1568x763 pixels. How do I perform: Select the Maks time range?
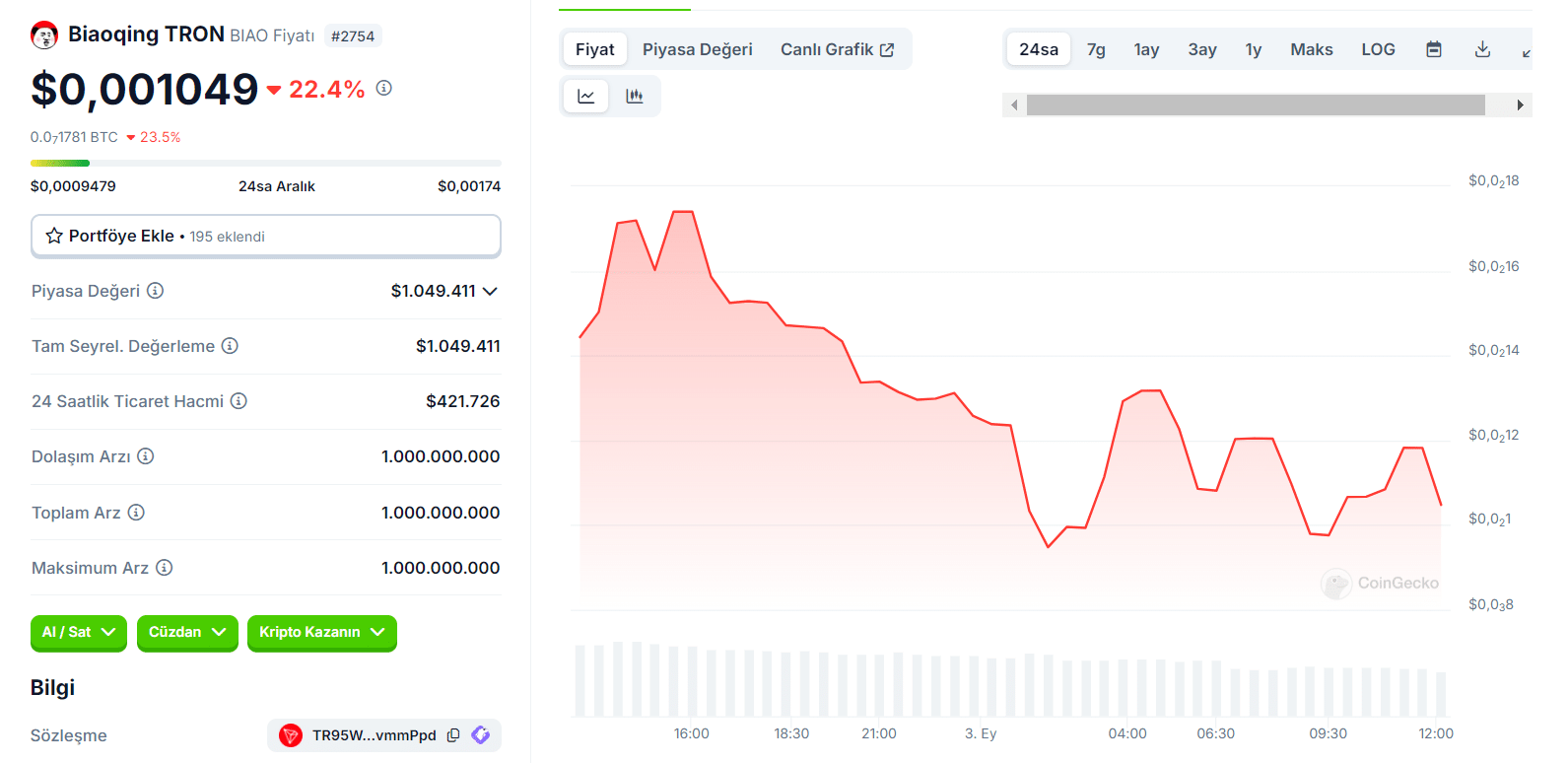(1312, 49)
